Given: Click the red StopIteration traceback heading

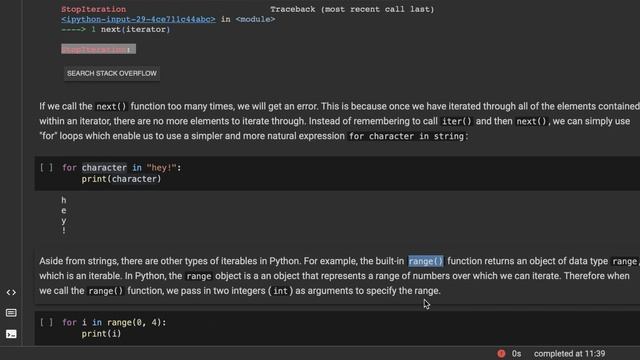Looking at the screenshot, I should pos(93,9).
